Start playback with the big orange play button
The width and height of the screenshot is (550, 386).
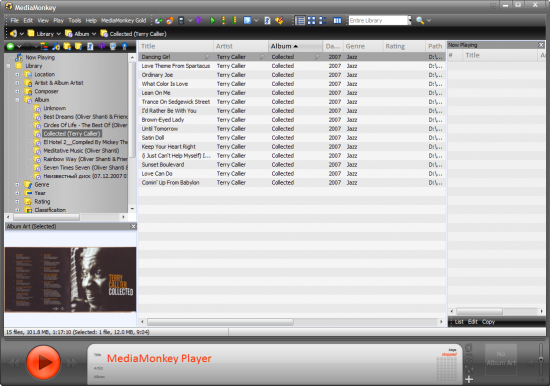43,362
